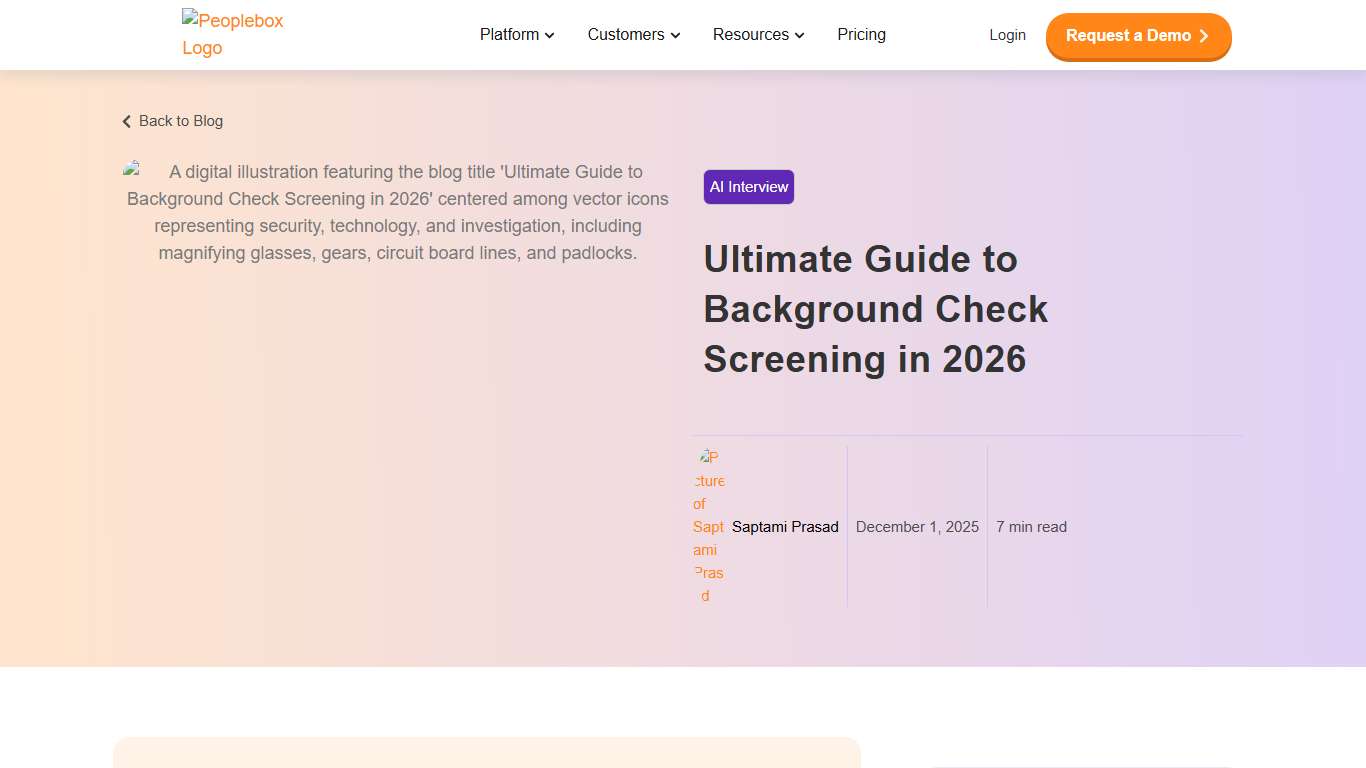
Task: Click the Login link
Action: coord(1007,35)
